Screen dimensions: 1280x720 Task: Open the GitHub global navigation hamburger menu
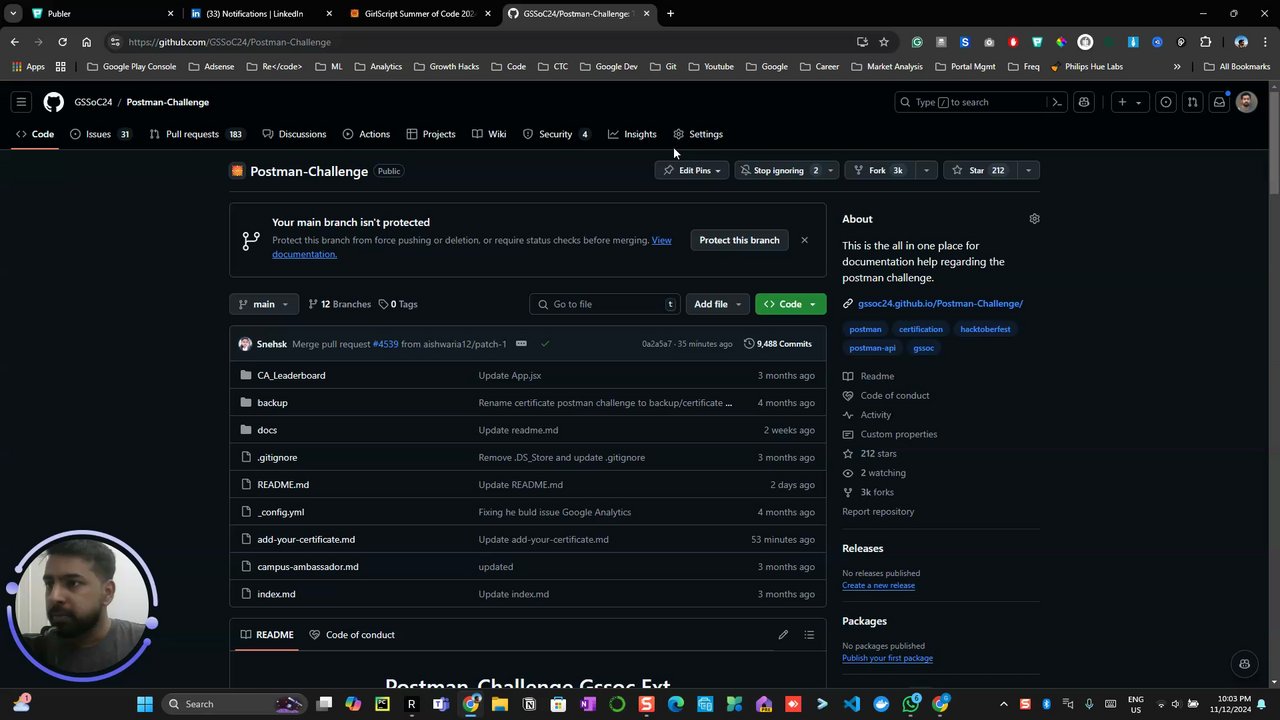click(x=21, y=102)
